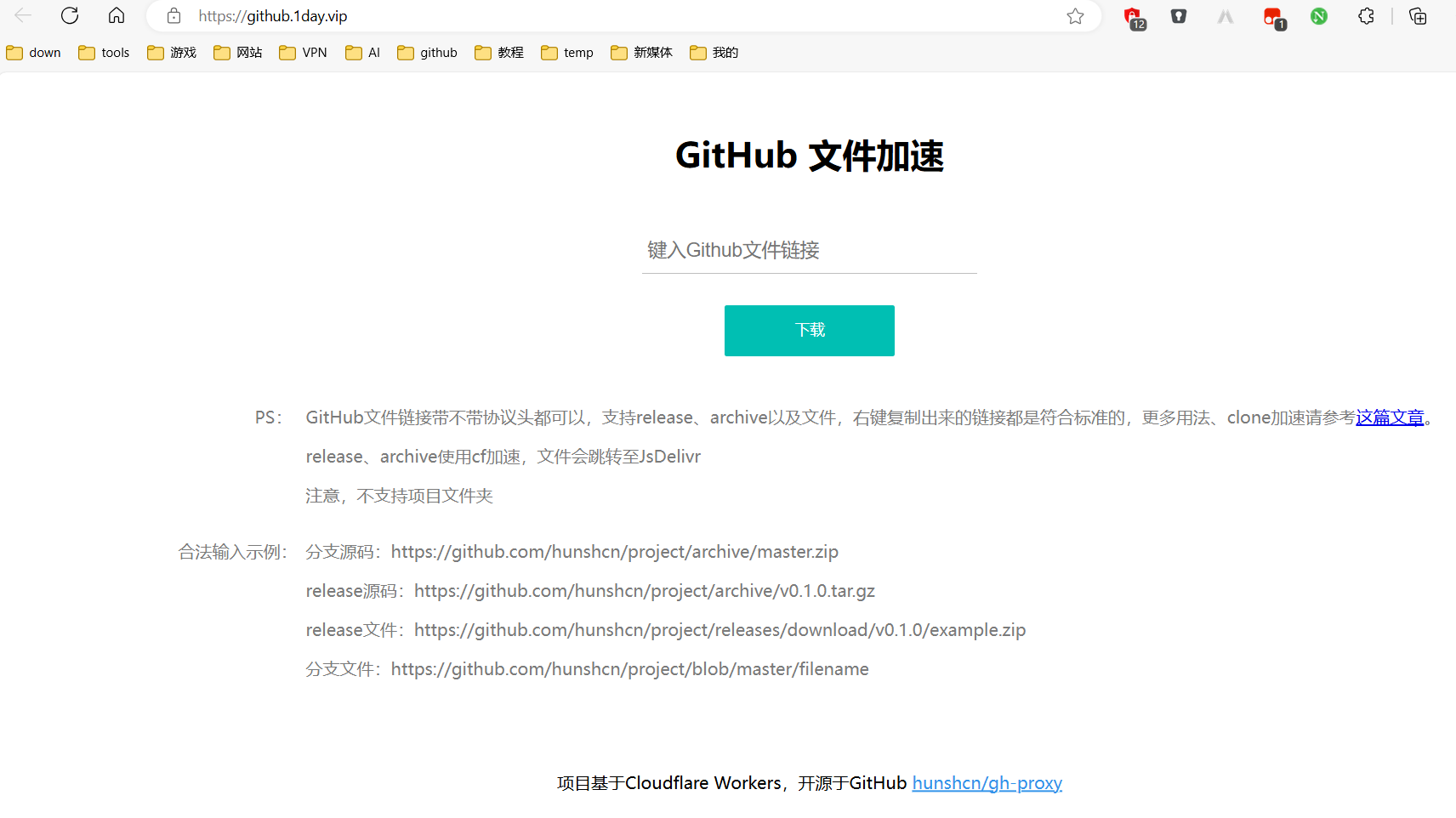Click the JsDelivr acceleration note line
The height and width of the screenshot is (818, 1456).
503,457
